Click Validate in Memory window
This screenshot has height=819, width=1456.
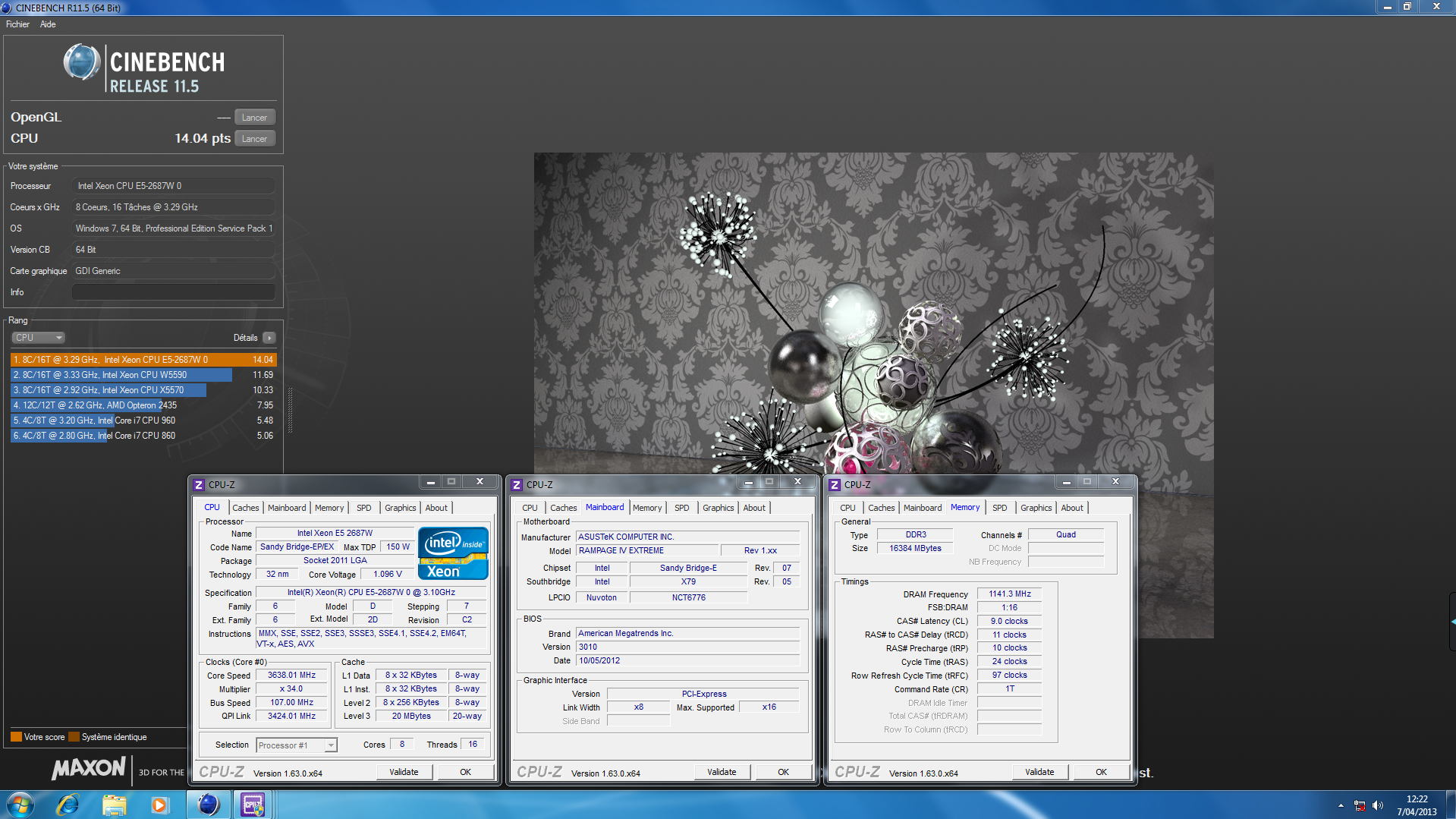coord(1039,772)
